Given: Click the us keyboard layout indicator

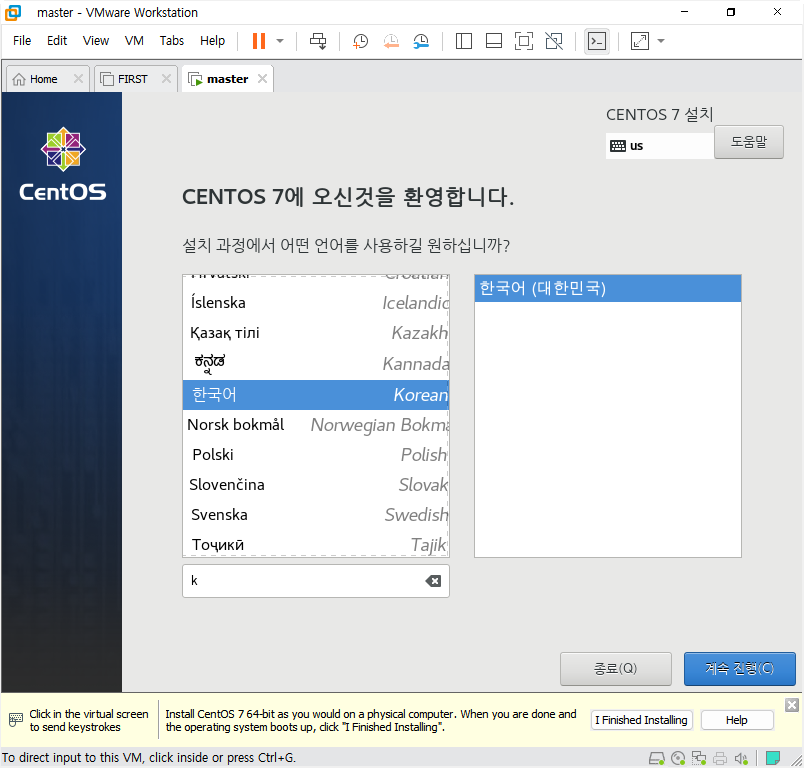Looking at the screenshot, I should point(659,146).
